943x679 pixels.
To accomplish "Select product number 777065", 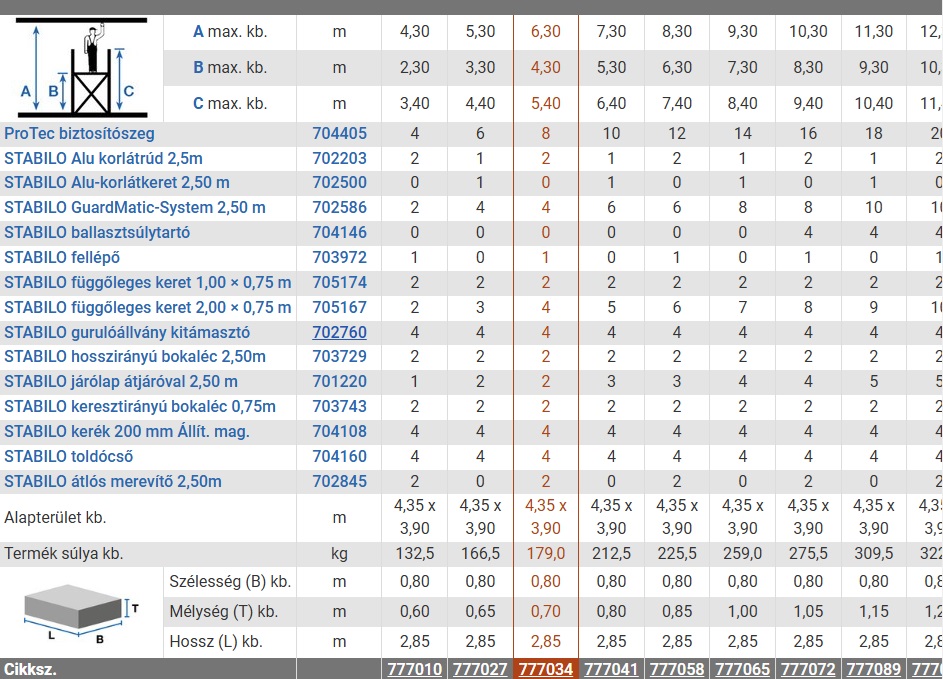I will click(x=742, y=669).
